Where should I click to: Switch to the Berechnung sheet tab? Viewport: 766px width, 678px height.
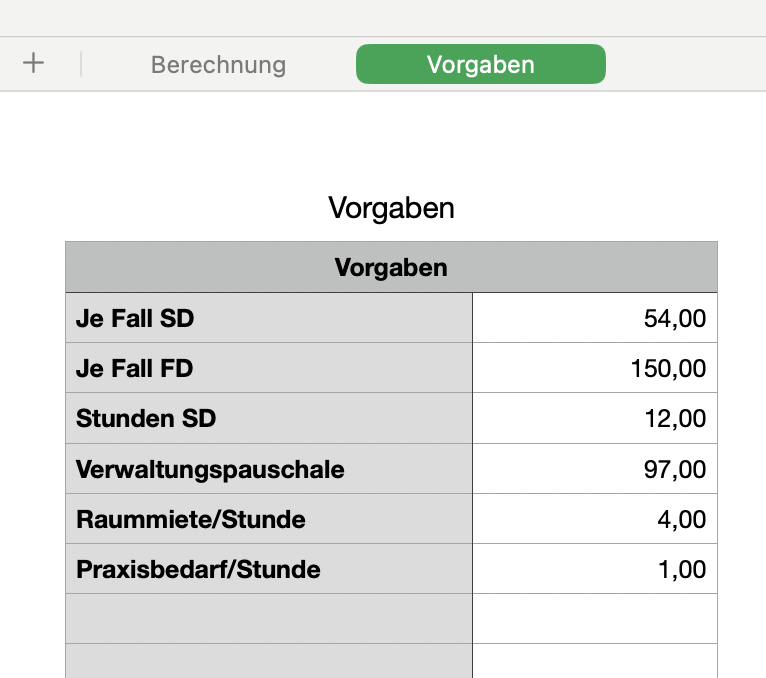[218, 65]
